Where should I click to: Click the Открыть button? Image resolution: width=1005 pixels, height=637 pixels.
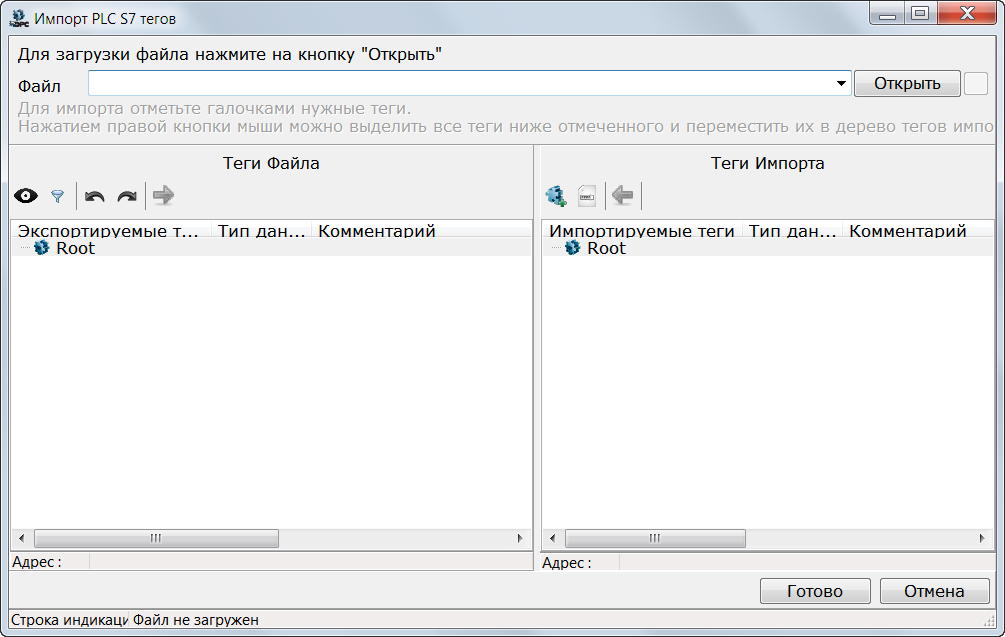907,83
